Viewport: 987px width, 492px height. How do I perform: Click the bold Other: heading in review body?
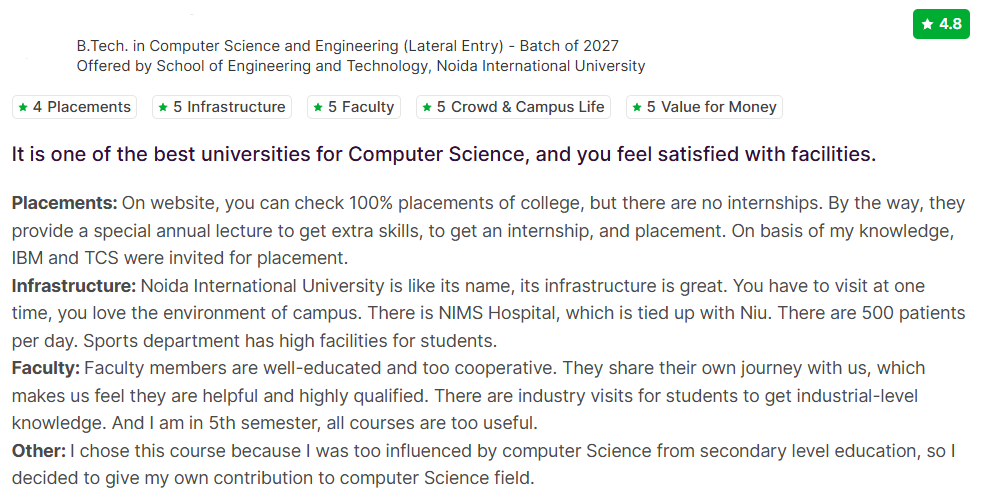39,451
